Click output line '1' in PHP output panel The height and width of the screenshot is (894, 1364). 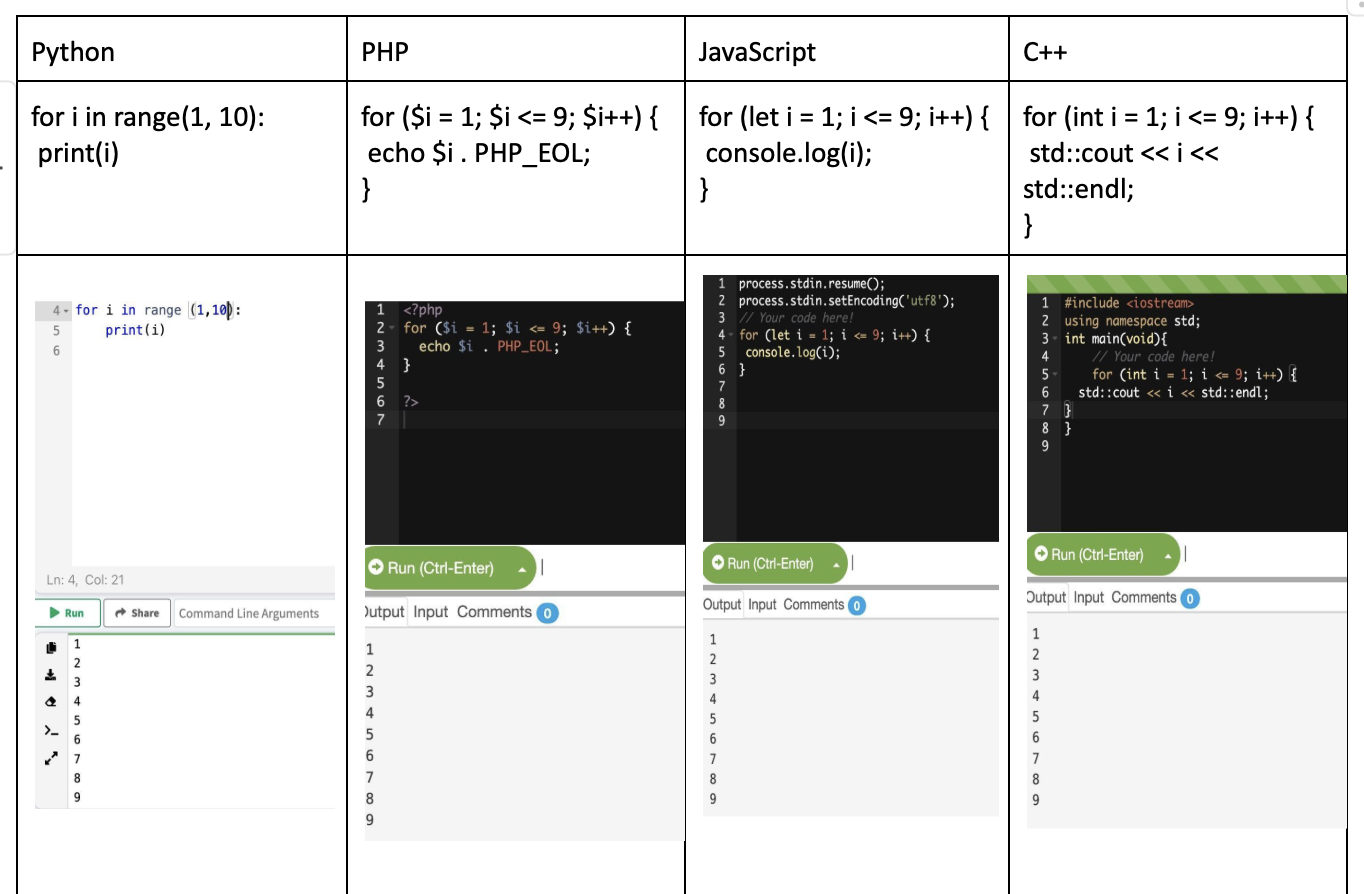point(370,649)
